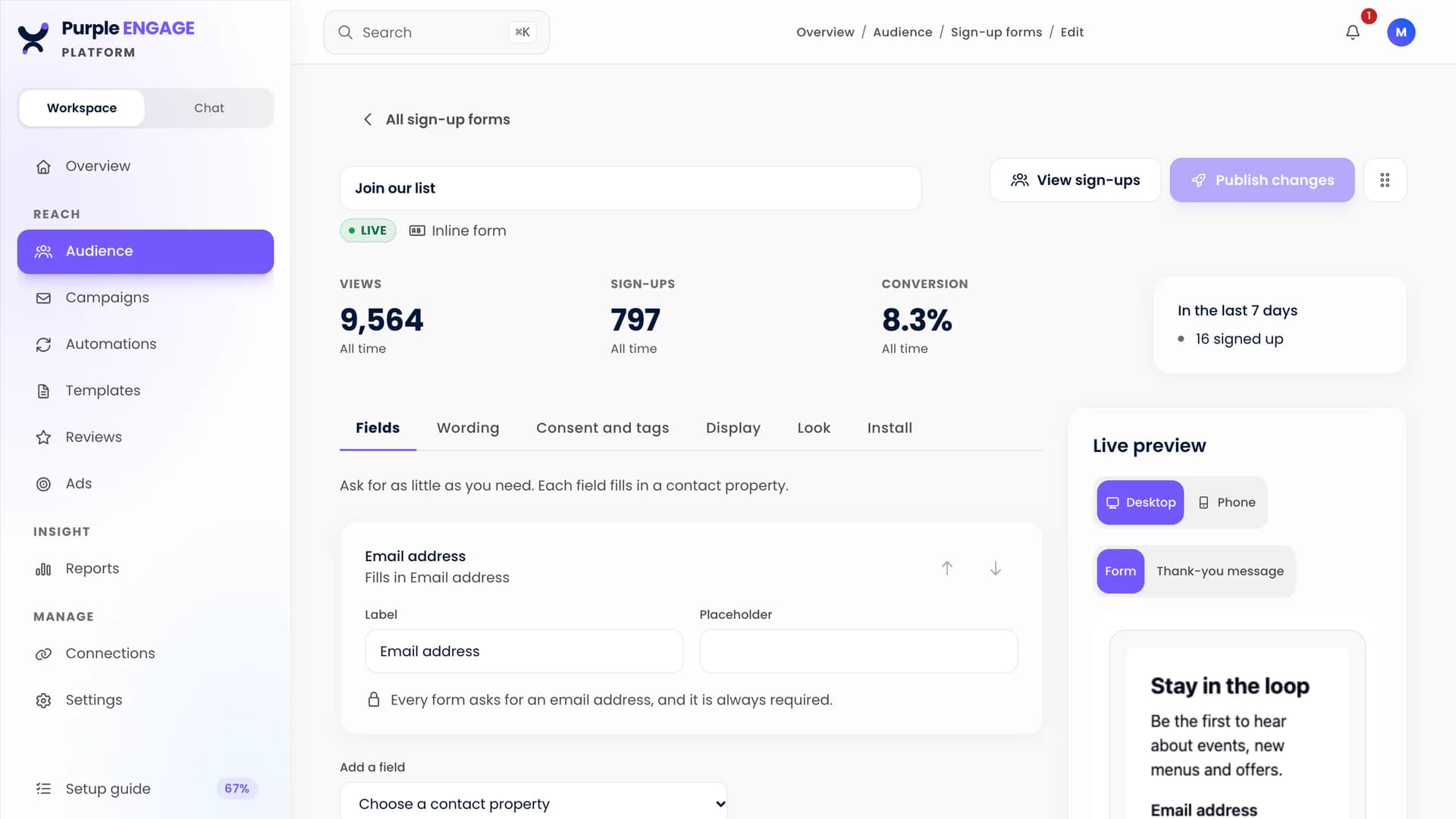Click the Stay in the loop preview heading

[1230, 686]
